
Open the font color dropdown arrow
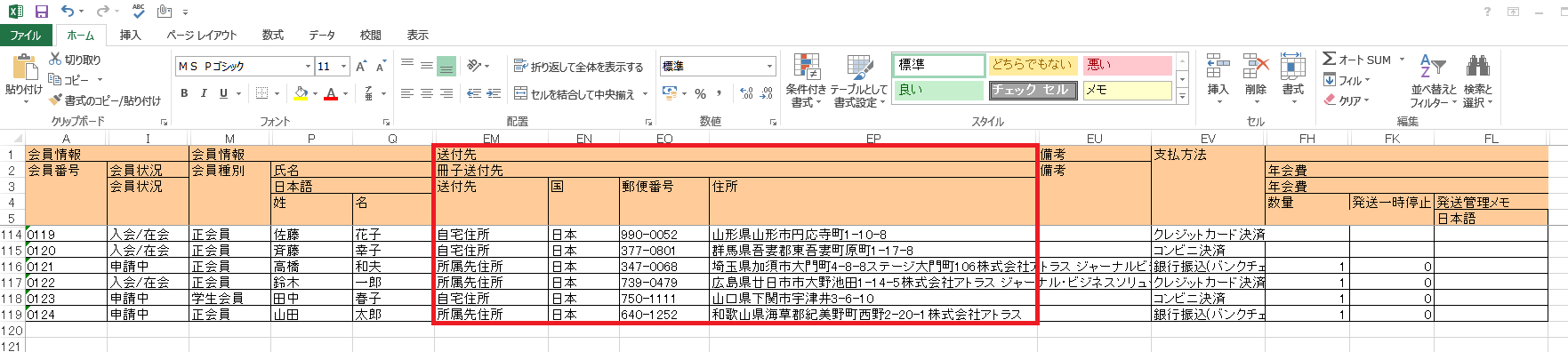[x=345, y=93]
